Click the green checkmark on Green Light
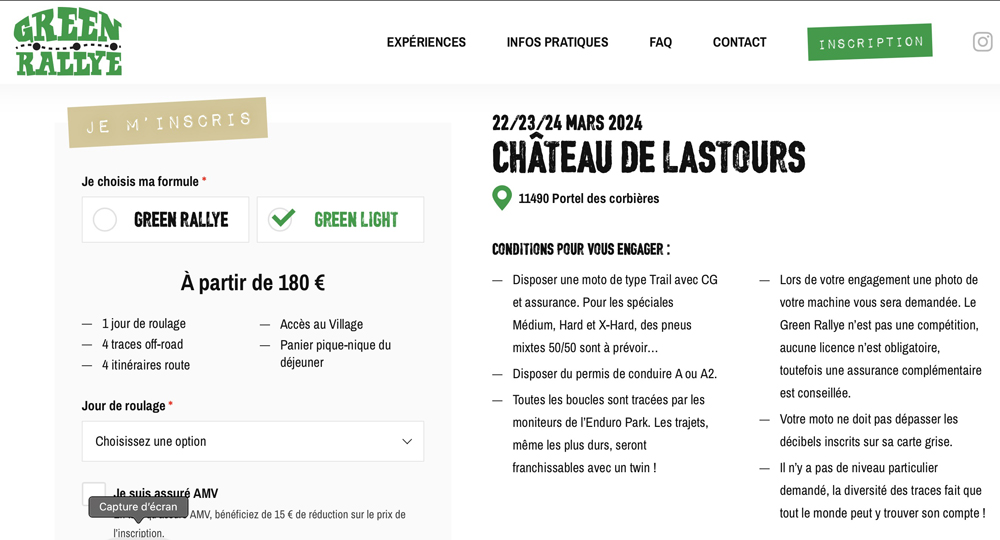 coord(282,218)
